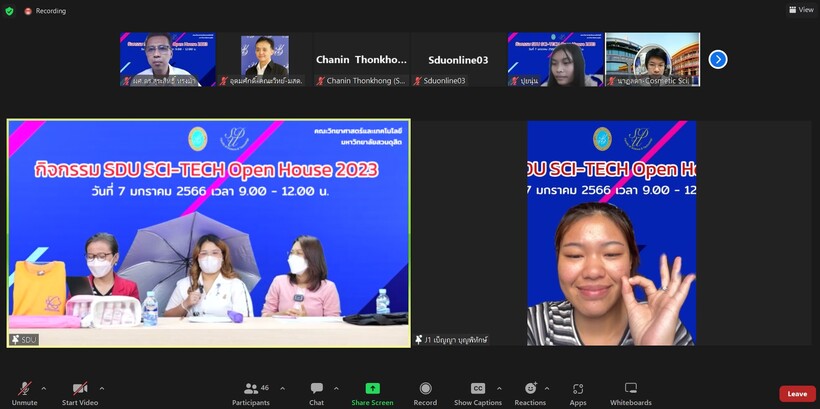820x409 pixels.
Task: Open the View layout menu
Action: 801,9
